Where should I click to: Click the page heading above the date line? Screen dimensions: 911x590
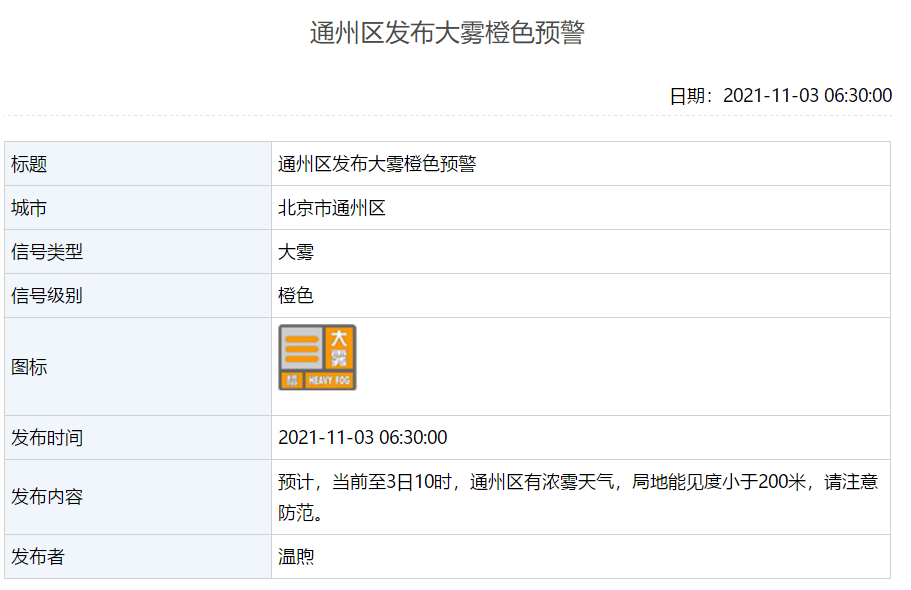pos(447,32)
